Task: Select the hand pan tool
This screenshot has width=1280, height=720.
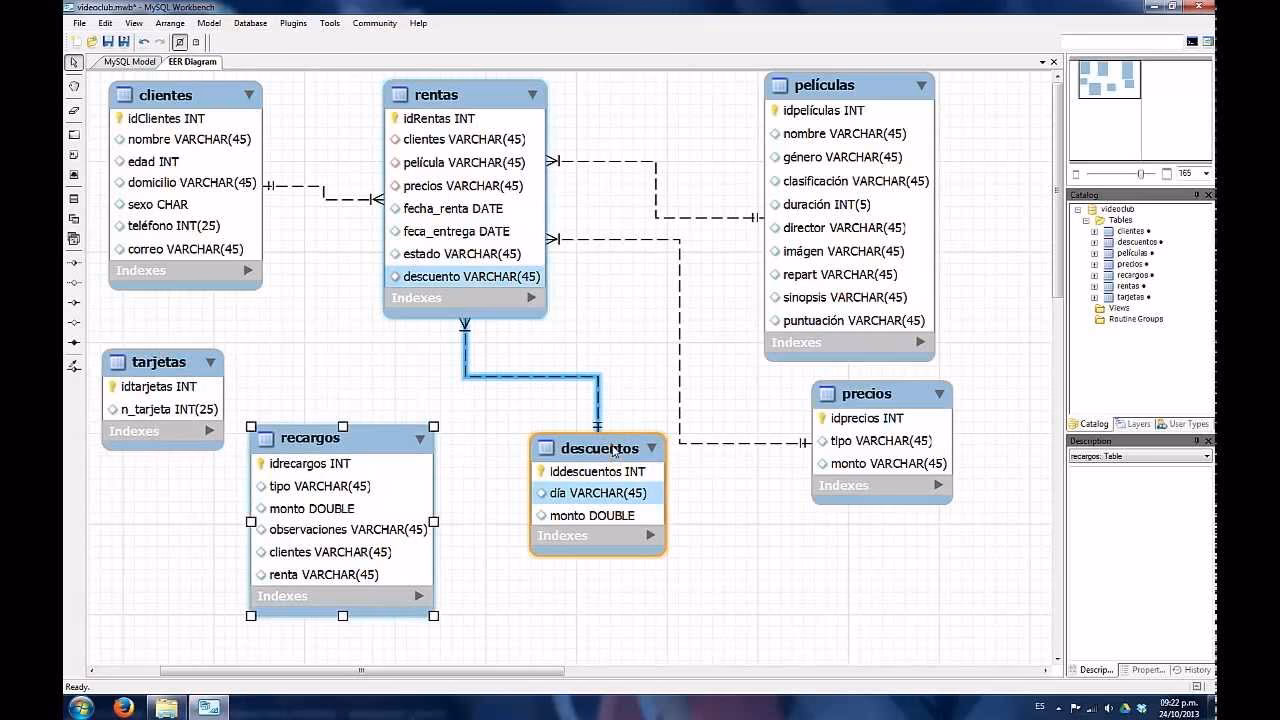Action: point(74,86)
